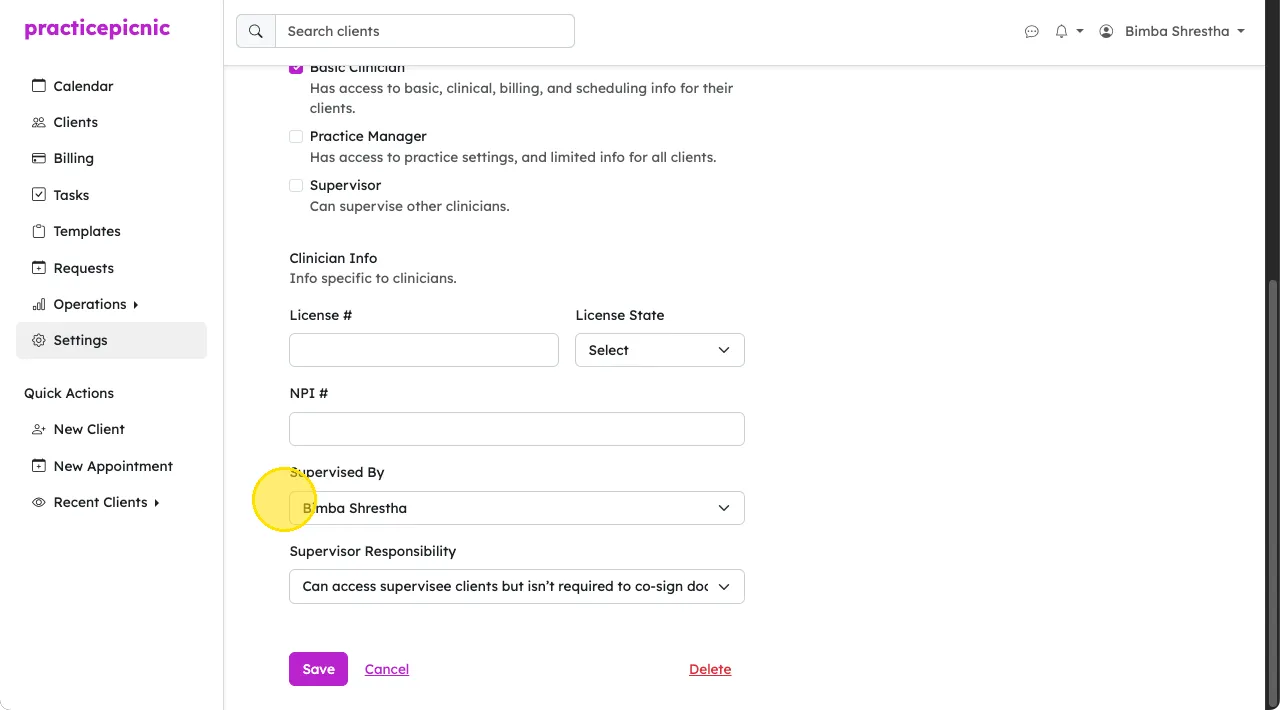Click the Clients people icon
The width and height of the screenshot is (1280, 710).
coord(39,122)
